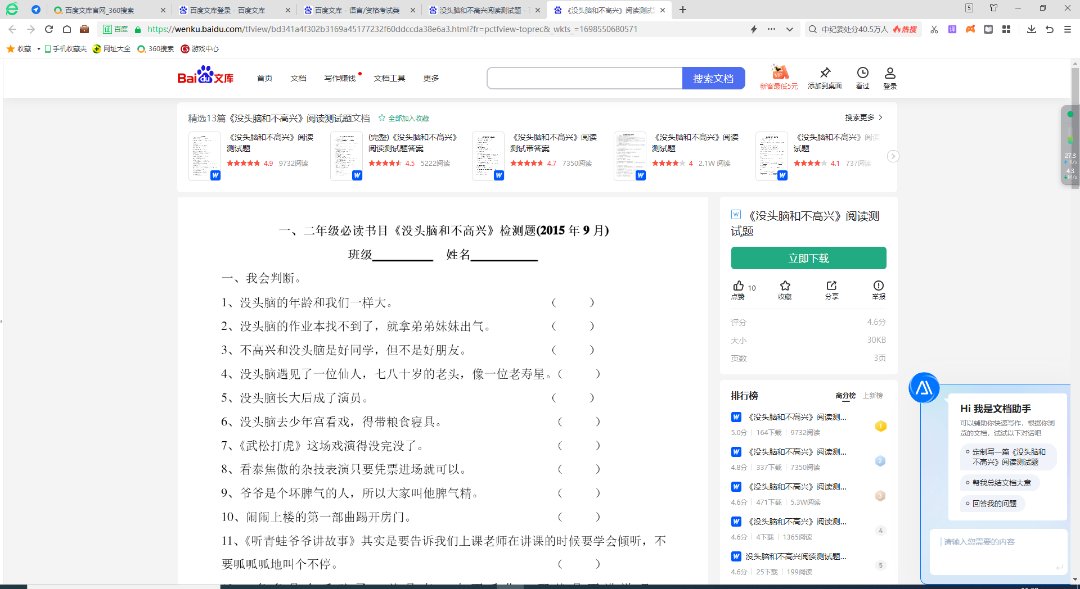
Task: Click the 举报 report icon
Action: click(x=878, y=286)
